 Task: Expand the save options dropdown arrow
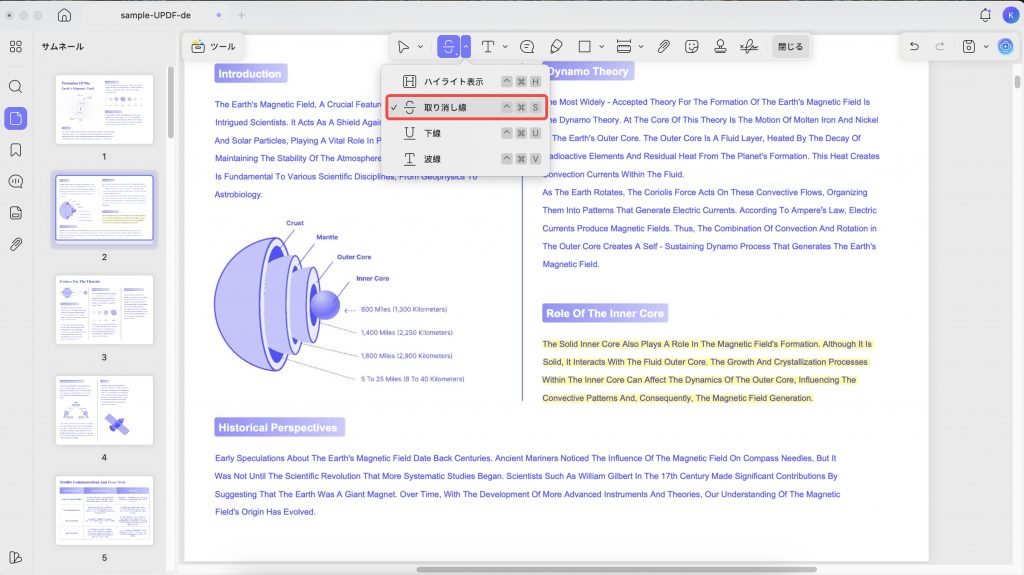point(986,46)
